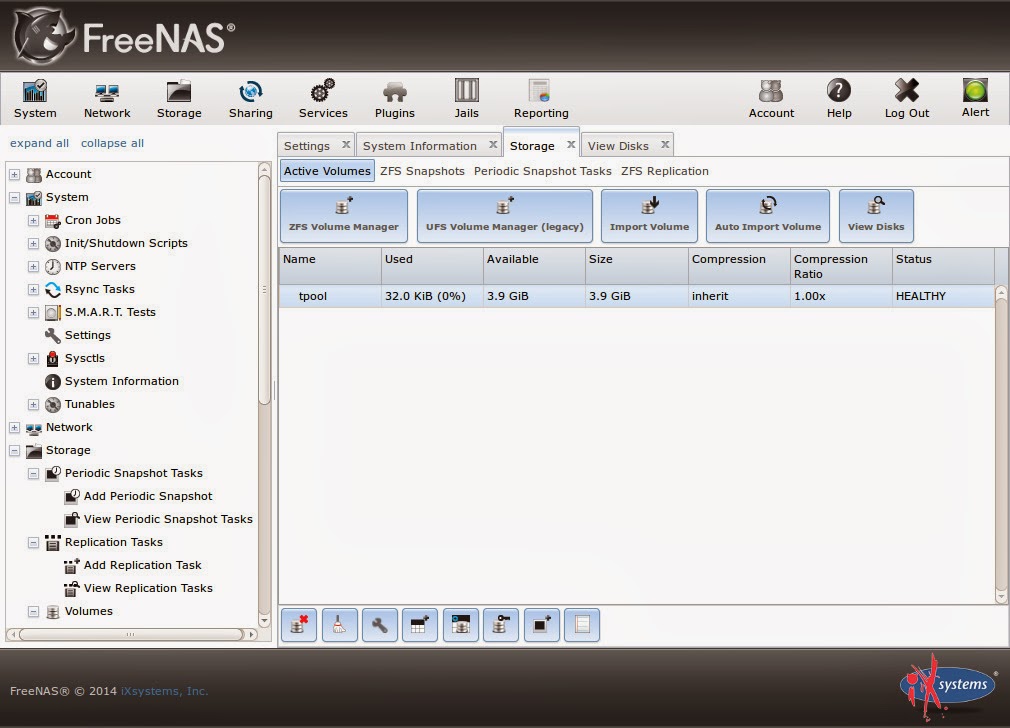Close the Settings tab
The width and height of the screenshot is (1010, 728).
pos(346,144)
